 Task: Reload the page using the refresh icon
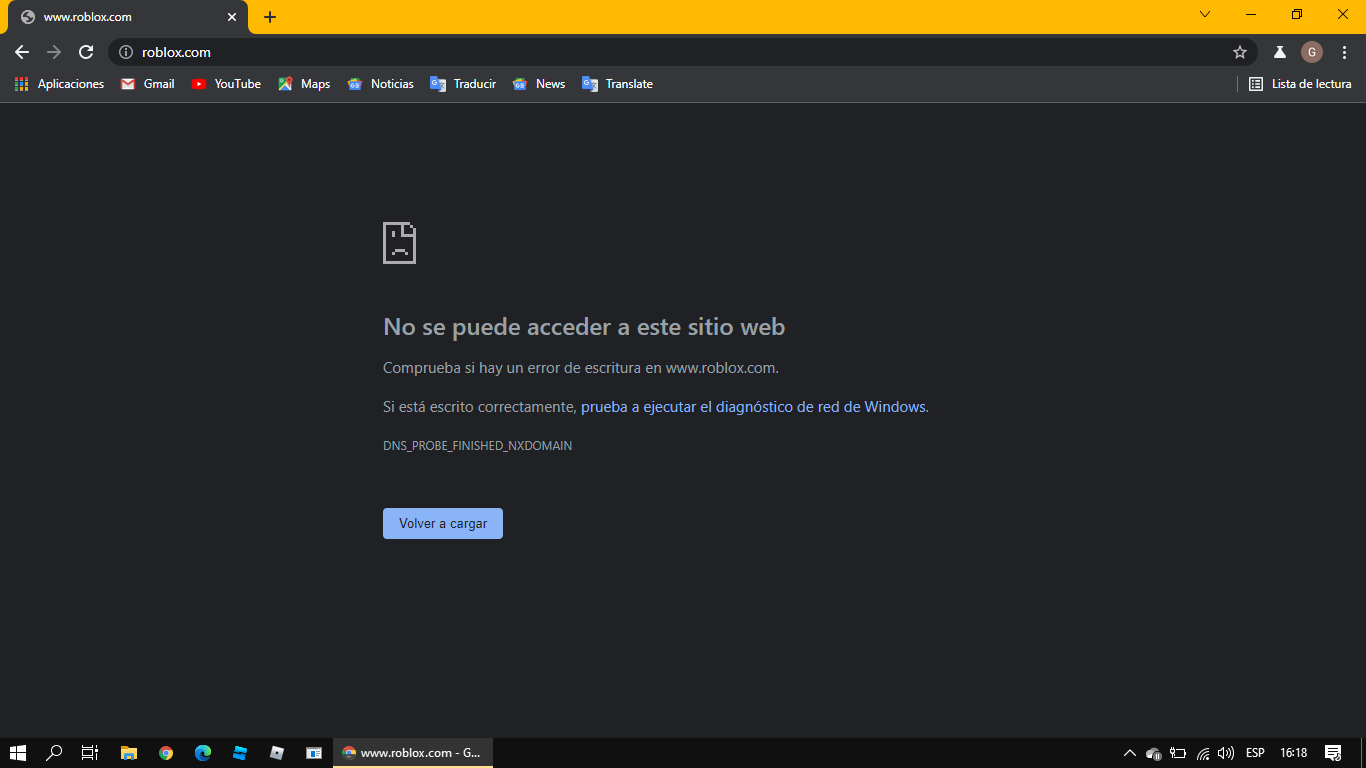click(x=86, y=52)
